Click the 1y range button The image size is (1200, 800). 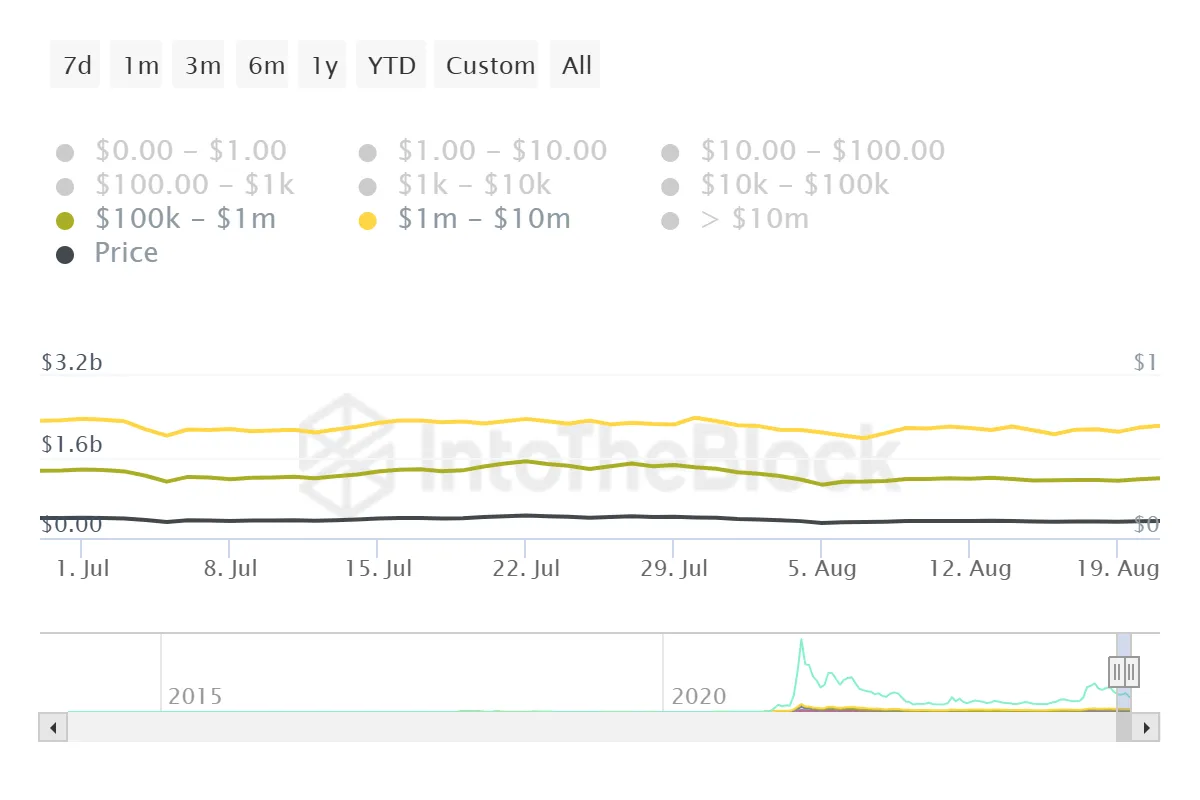pyautogui.click(x=324, y=66)
